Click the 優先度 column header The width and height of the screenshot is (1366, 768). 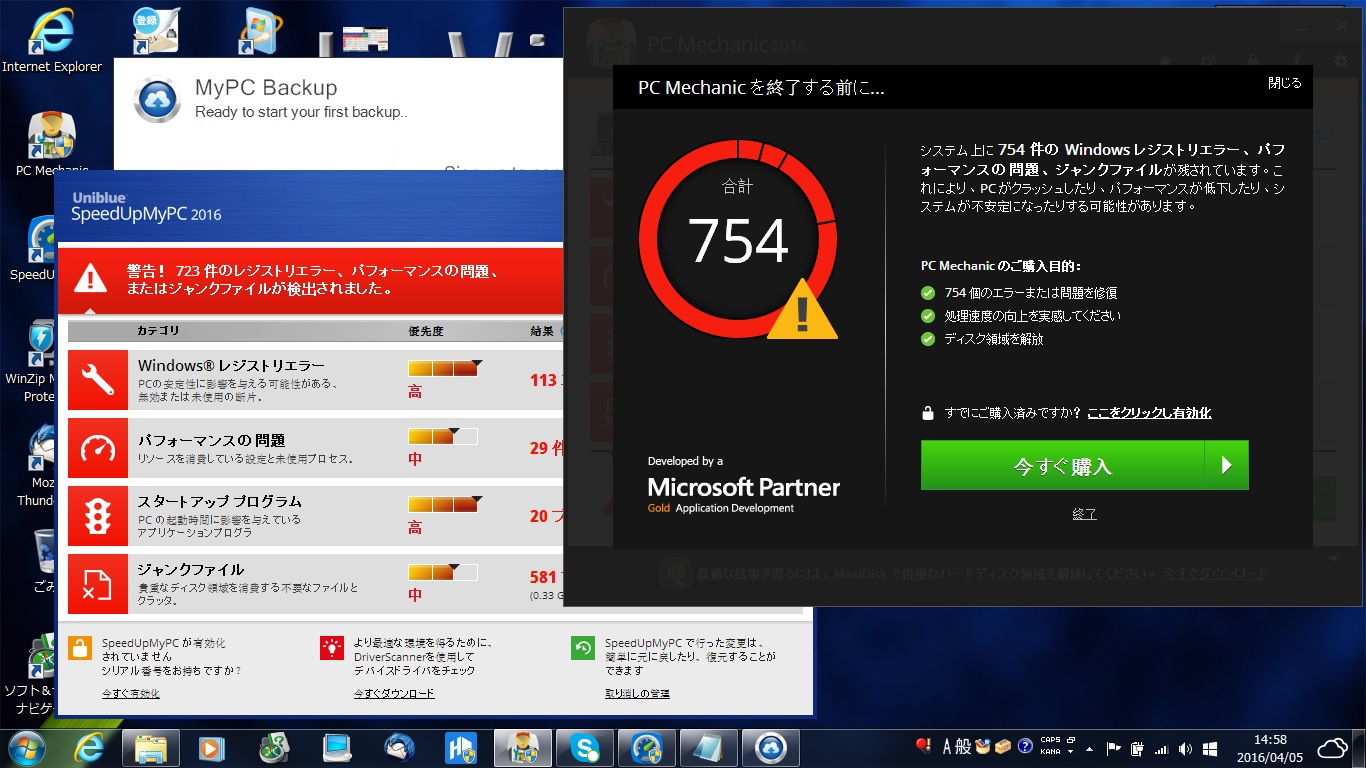pyautogui.click(x=426, y=331)
